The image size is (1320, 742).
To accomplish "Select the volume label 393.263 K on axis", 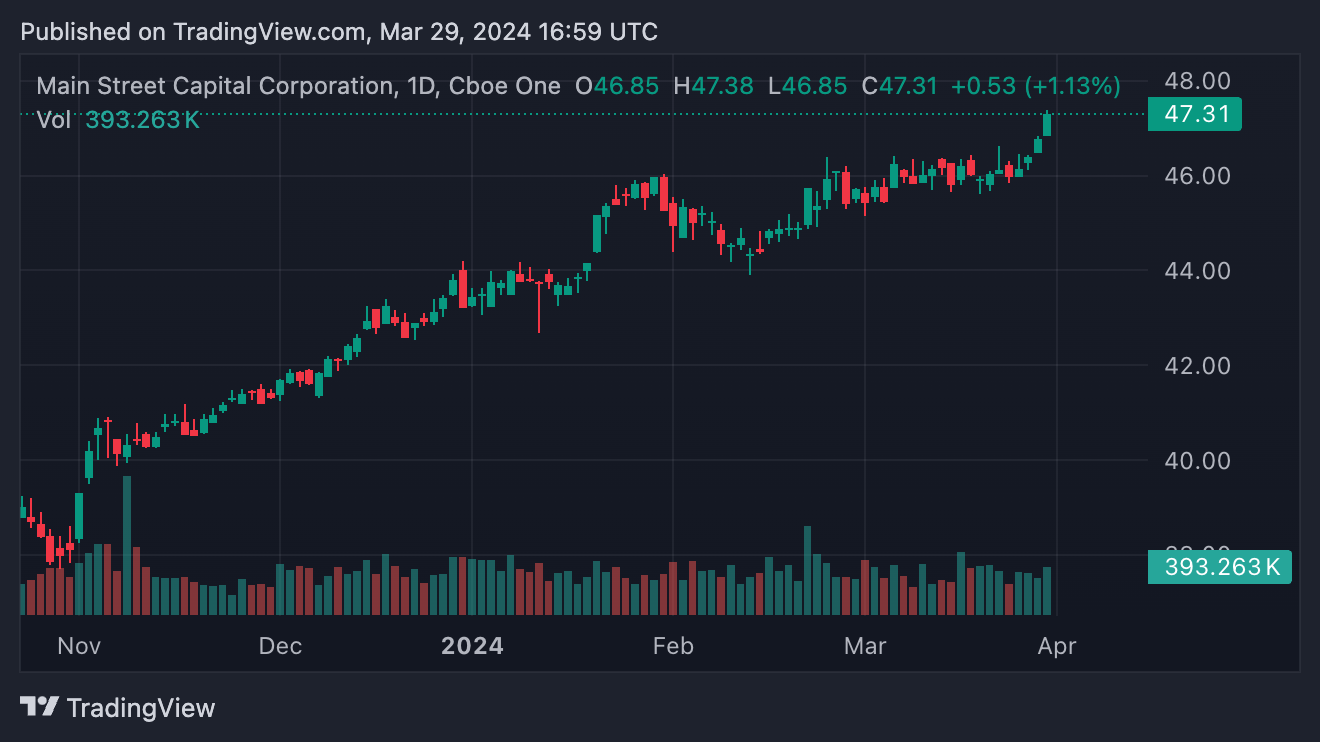I will 1220,567.
